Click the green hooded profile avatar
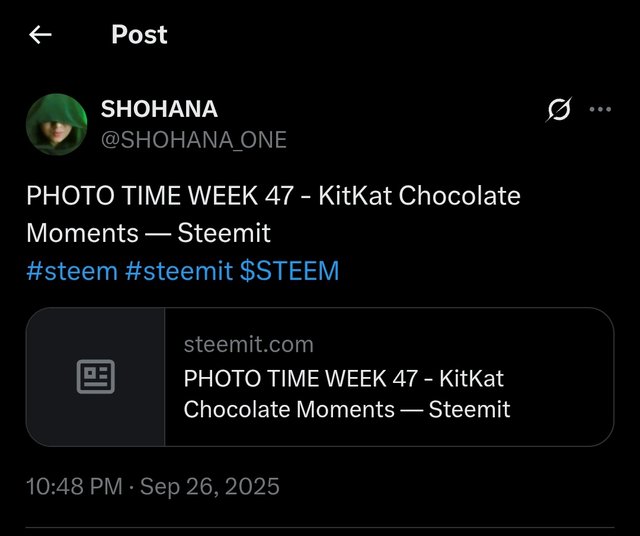640x536 pixels. pyautogui.click(x=57, y=124)
